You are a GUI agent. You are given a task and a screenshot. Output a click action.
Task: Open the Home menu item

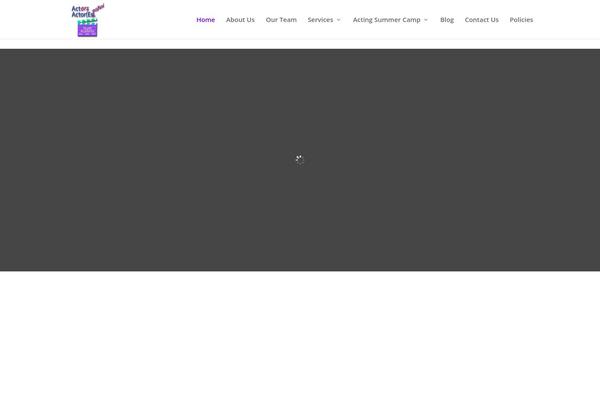tap(205, 20)
